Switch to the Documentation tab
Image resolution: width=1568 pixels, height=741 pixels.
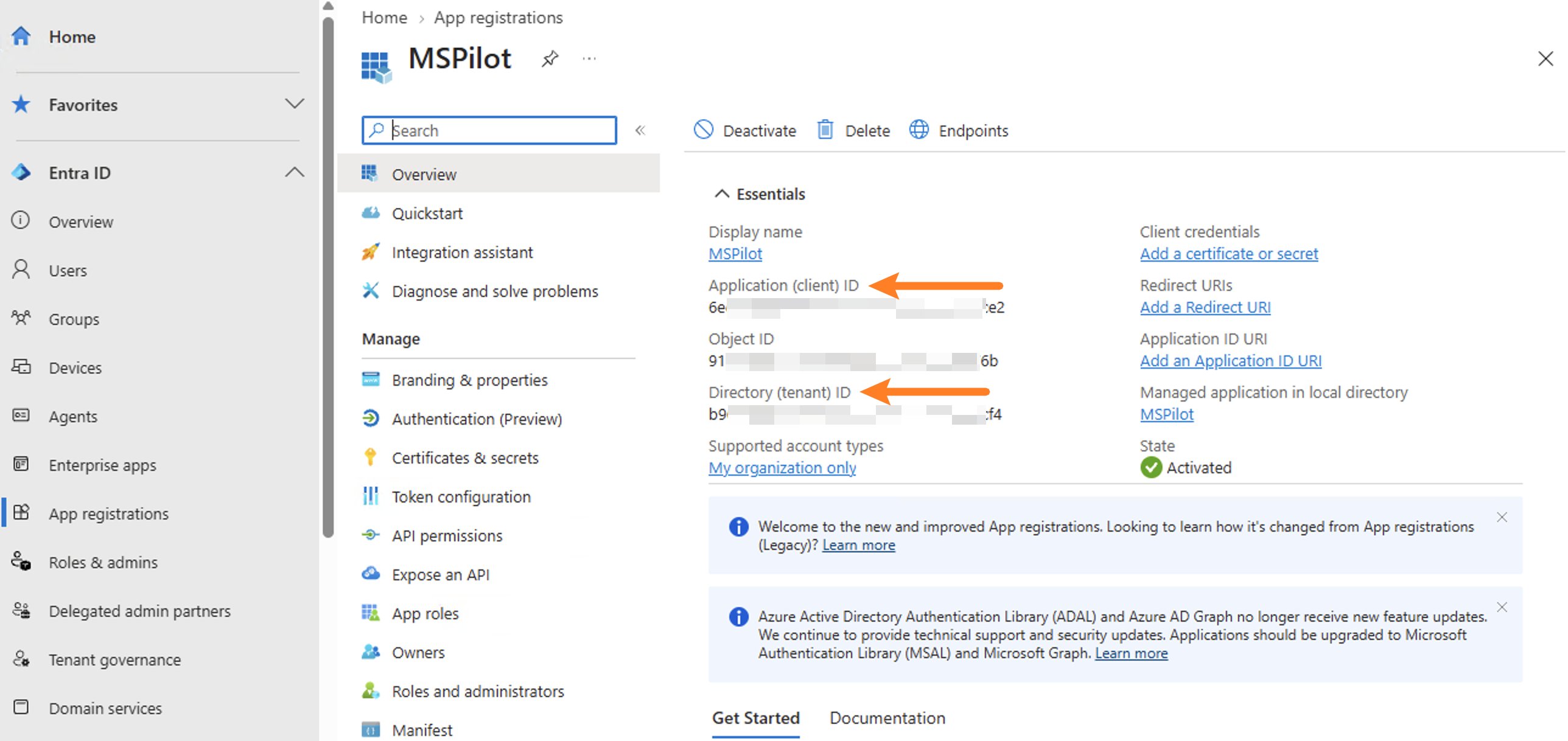887,718
